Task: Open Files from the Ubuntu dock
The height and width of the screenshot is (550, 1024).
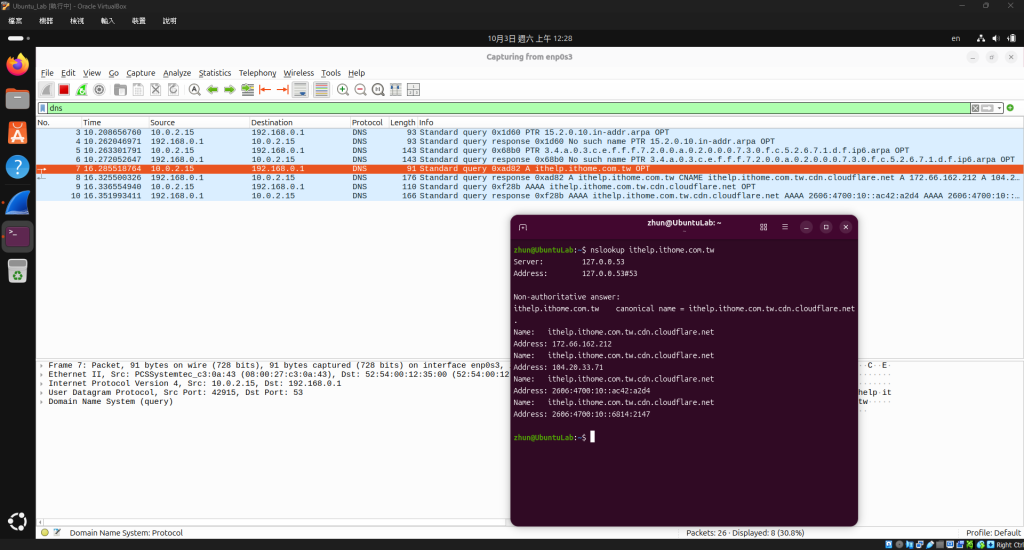Action: (x=18, y=99)
